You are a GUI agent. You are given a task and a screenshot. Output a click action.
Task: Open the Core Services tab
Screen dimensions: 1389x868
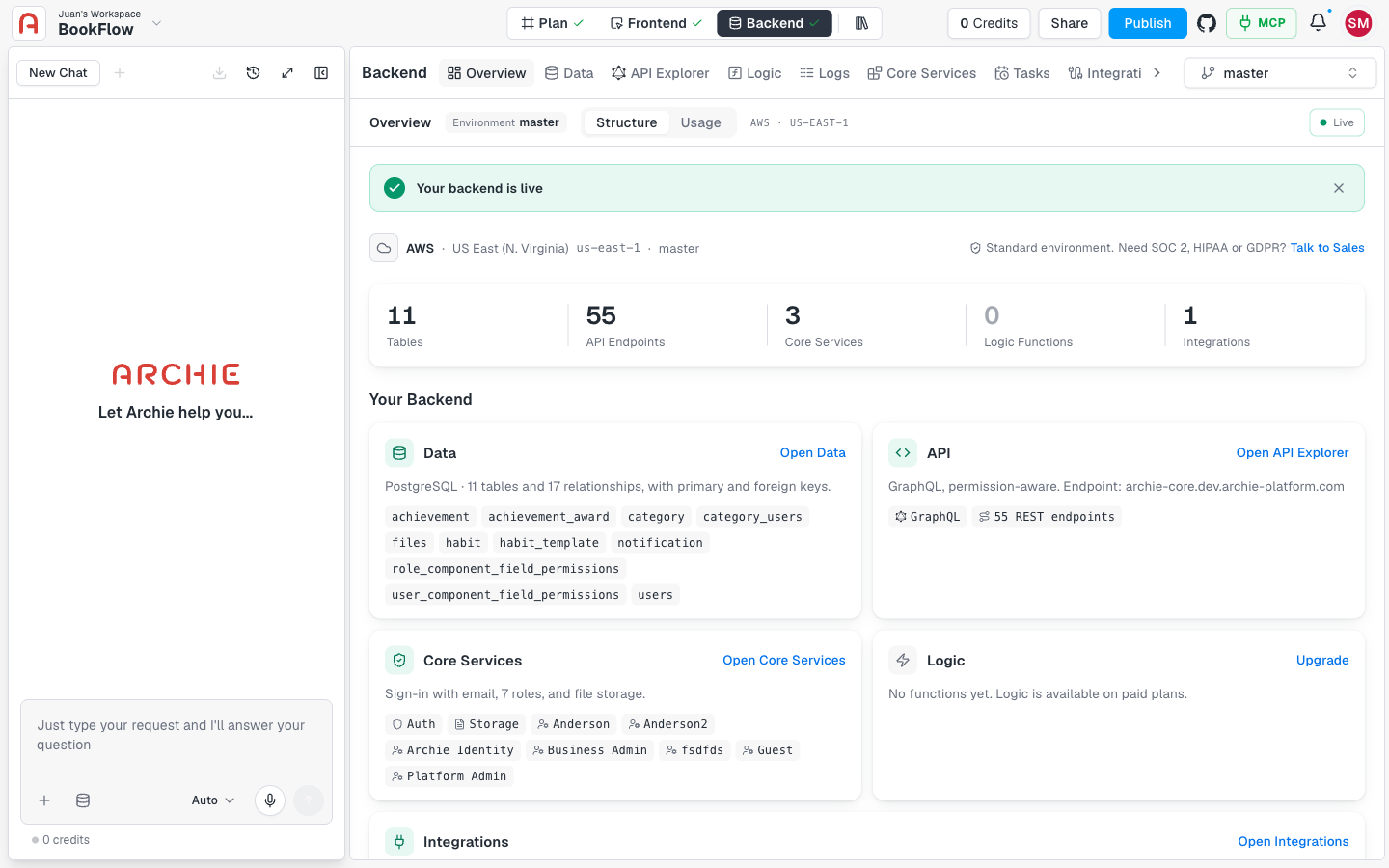(x=922, y=73)
